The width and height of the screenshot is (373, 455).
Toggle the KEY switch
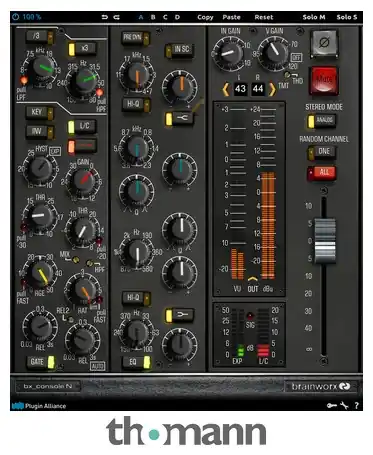coord(40,112)
